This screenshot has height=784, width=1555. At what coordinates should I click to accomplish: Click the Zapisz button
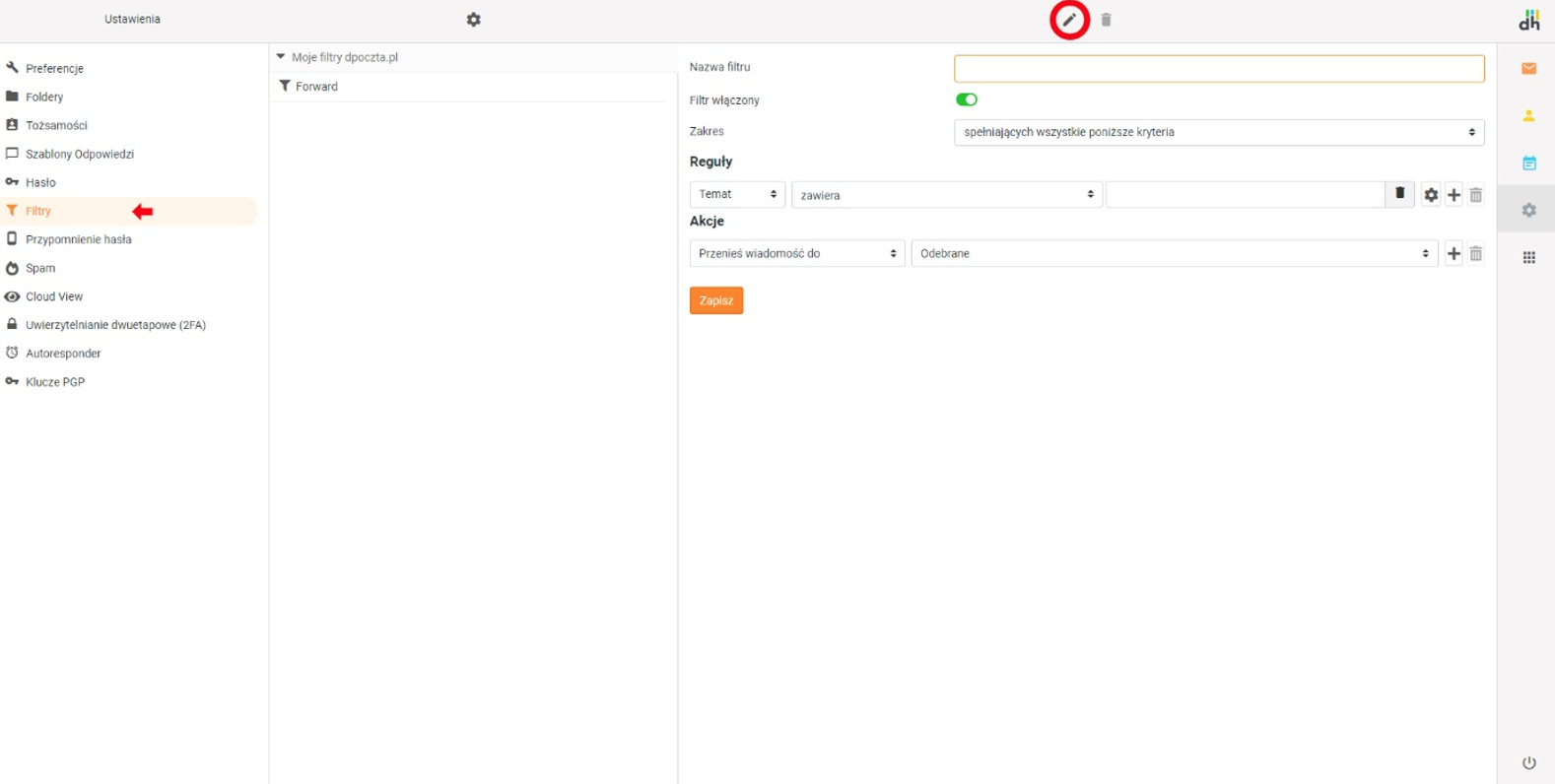715,300
